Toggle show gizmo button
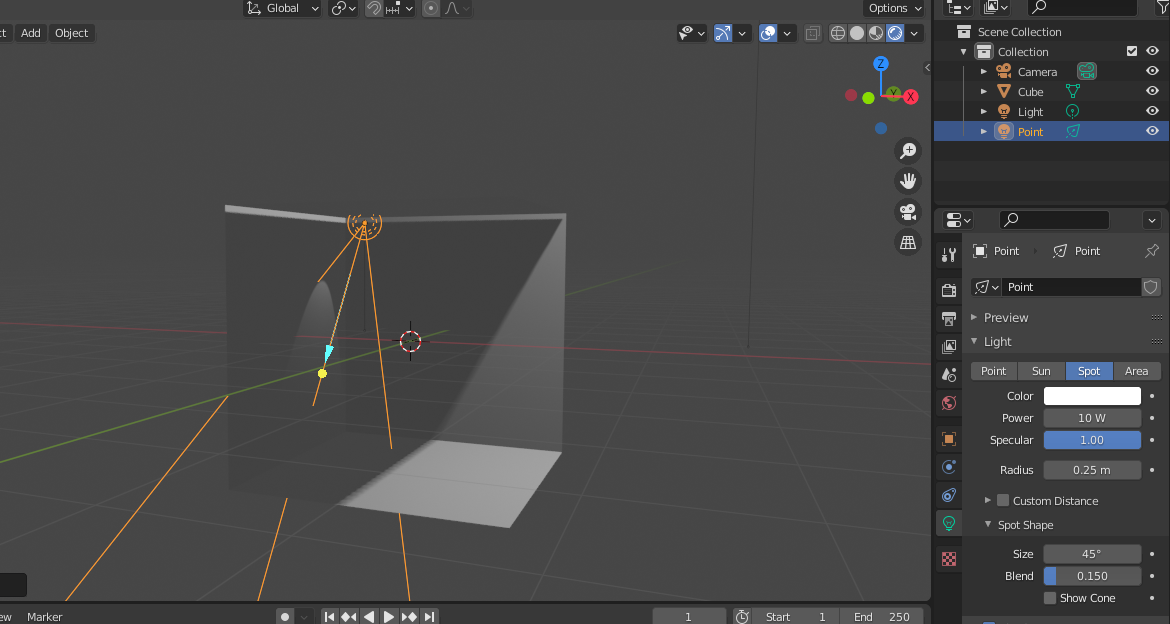The width and height of the screenshot is (1170, 624). tap(723, 33)
